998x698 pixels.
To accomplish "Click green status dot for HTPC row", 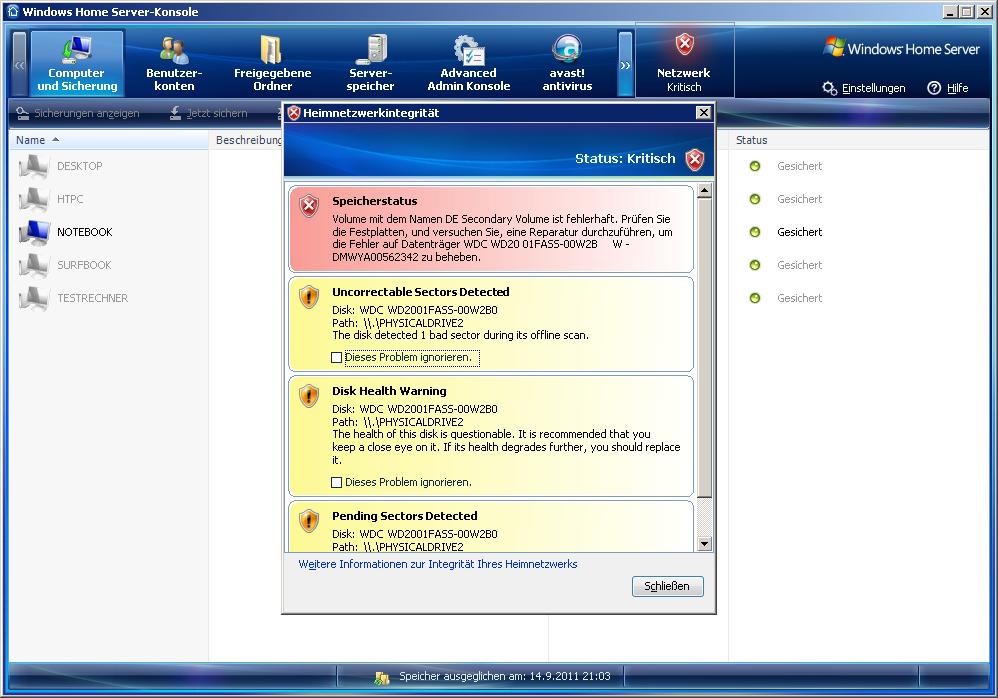I will [755, 199].
